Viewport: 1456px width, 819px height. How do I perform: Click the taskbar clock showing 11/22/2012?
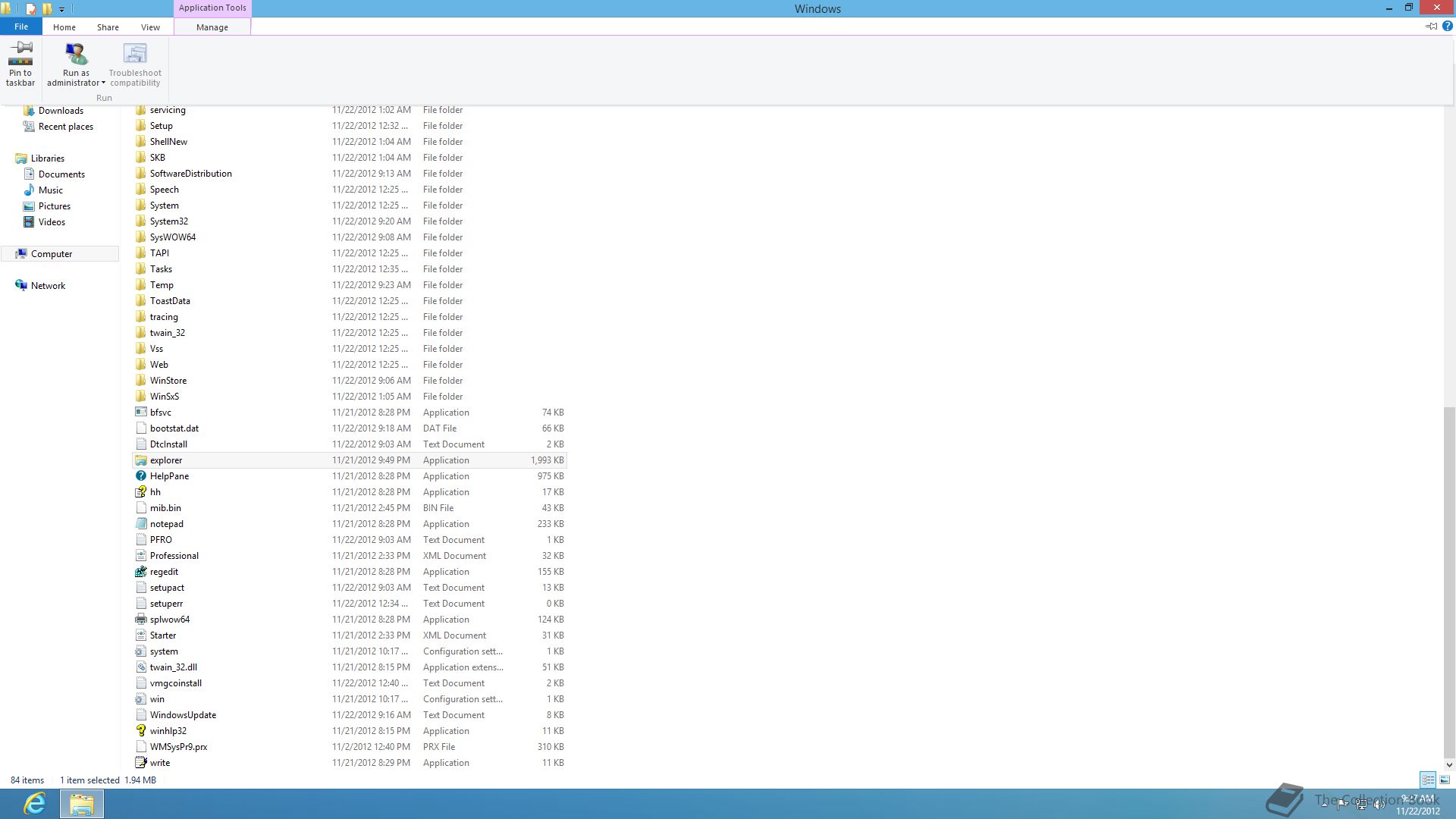click(1417, 805)
